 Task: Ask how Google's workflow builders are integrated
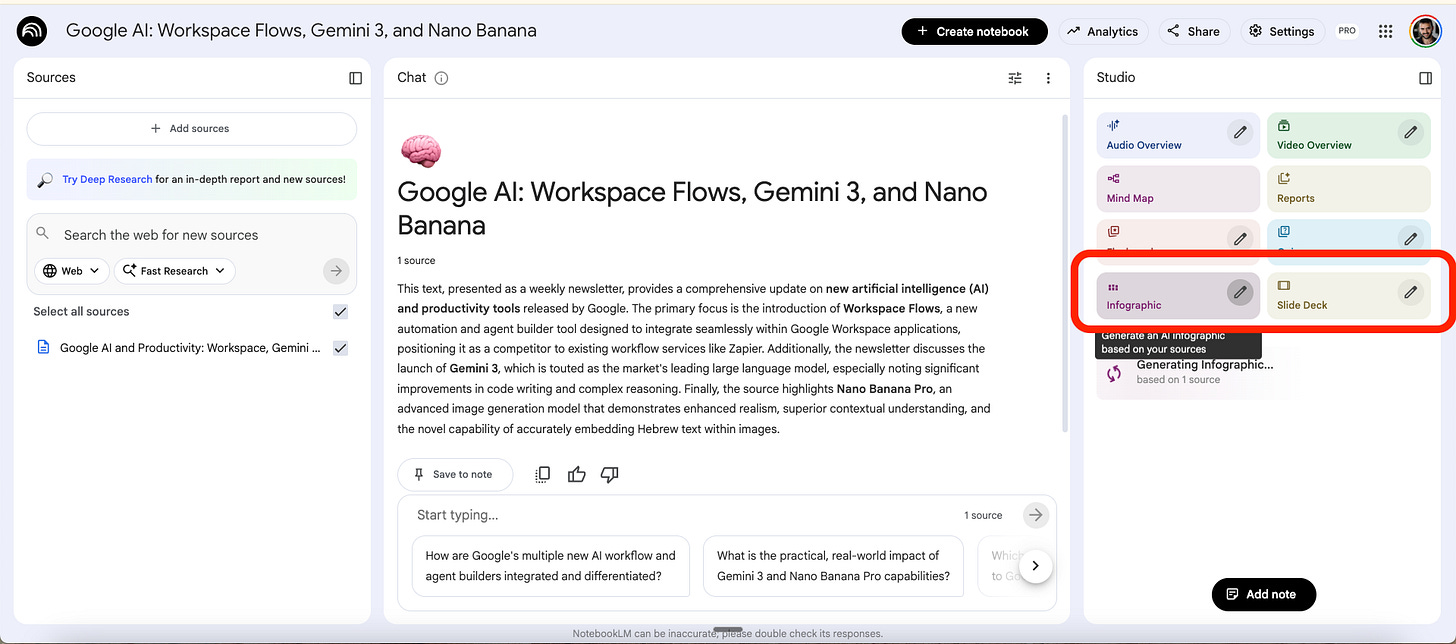pyautogui.click(x=550, y=565)
